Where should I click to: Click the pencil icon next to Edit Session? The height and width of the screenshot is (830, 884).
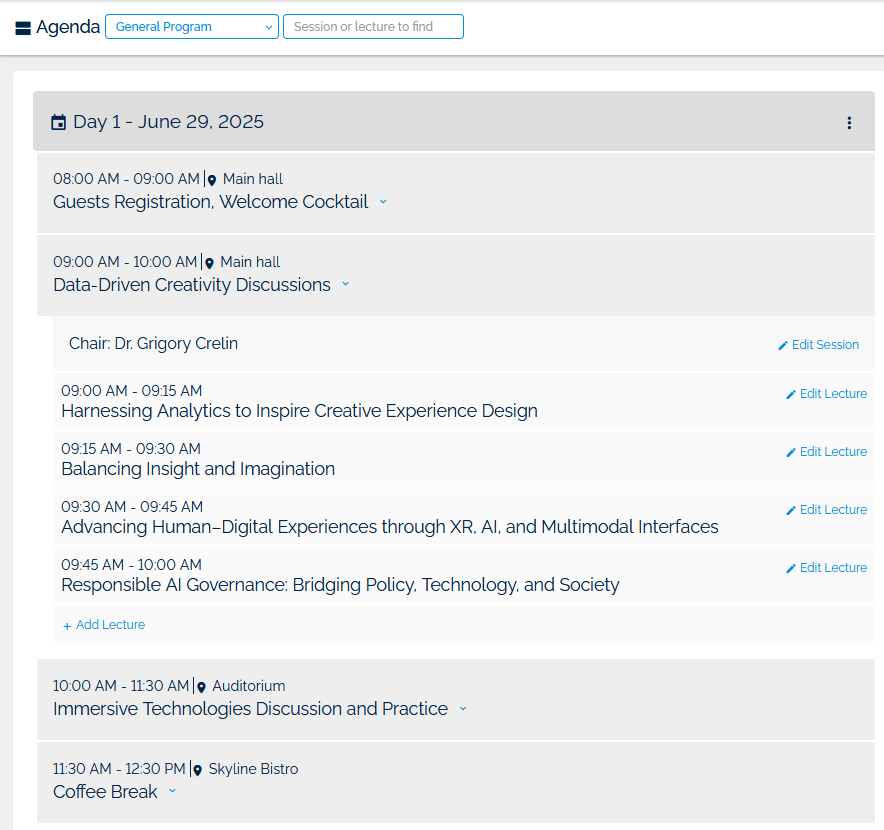(785, 344)
